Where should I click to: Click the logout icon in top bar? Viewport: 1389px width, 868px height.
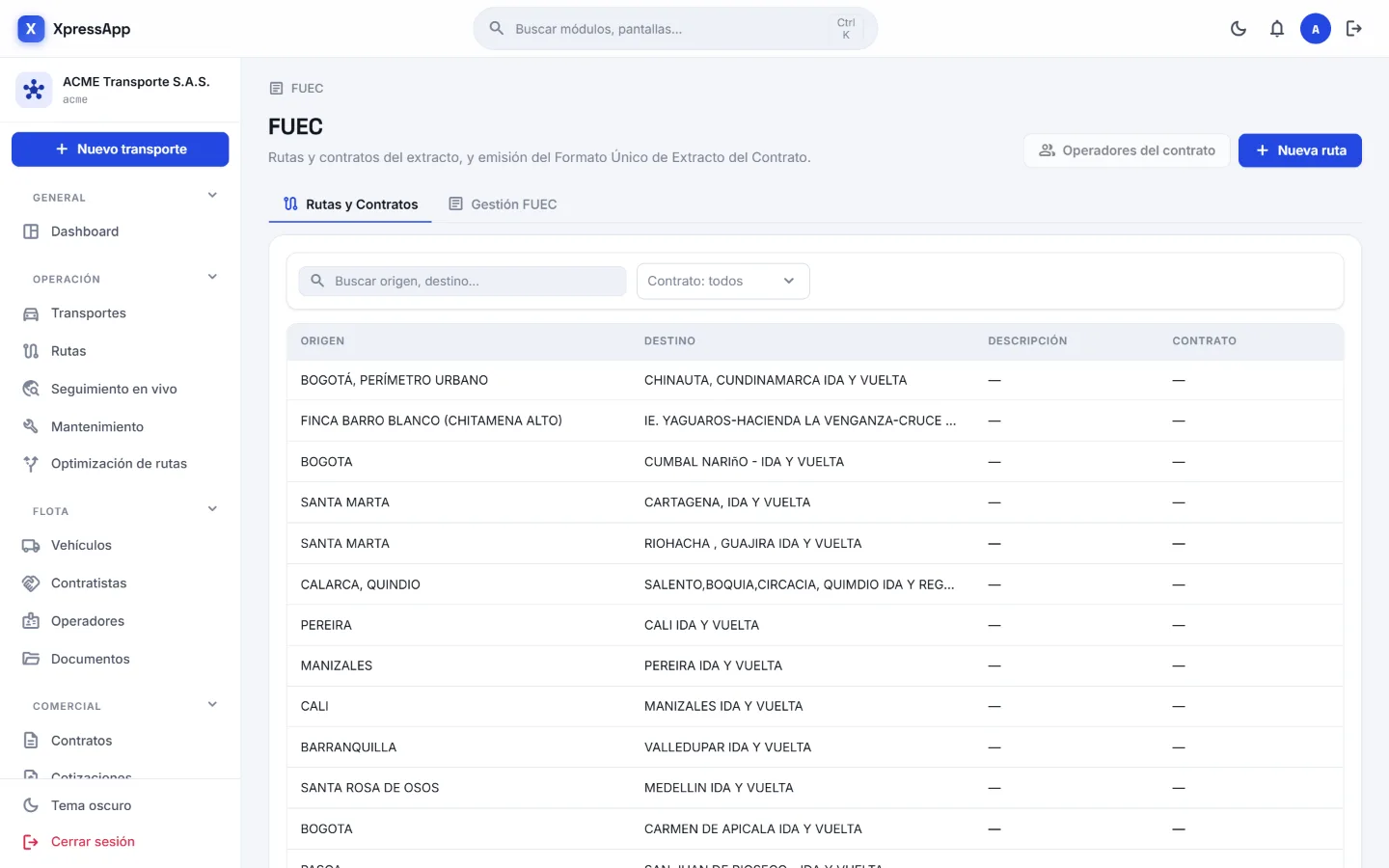pos(1354,29)
